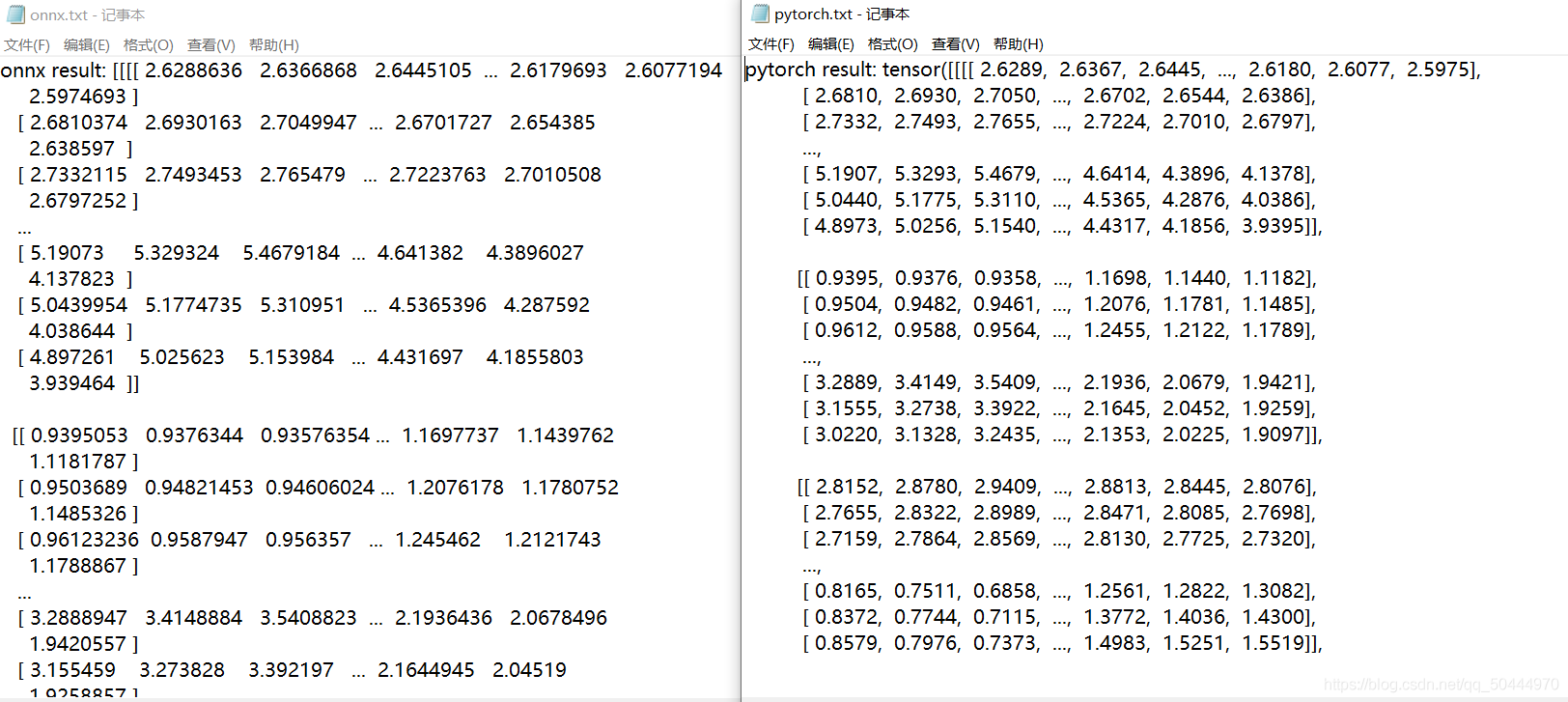Click value 0.93576354 in onnx window
Viewport: 1568px width, 702px height.
pyautogui.click(x=315, y=435)
